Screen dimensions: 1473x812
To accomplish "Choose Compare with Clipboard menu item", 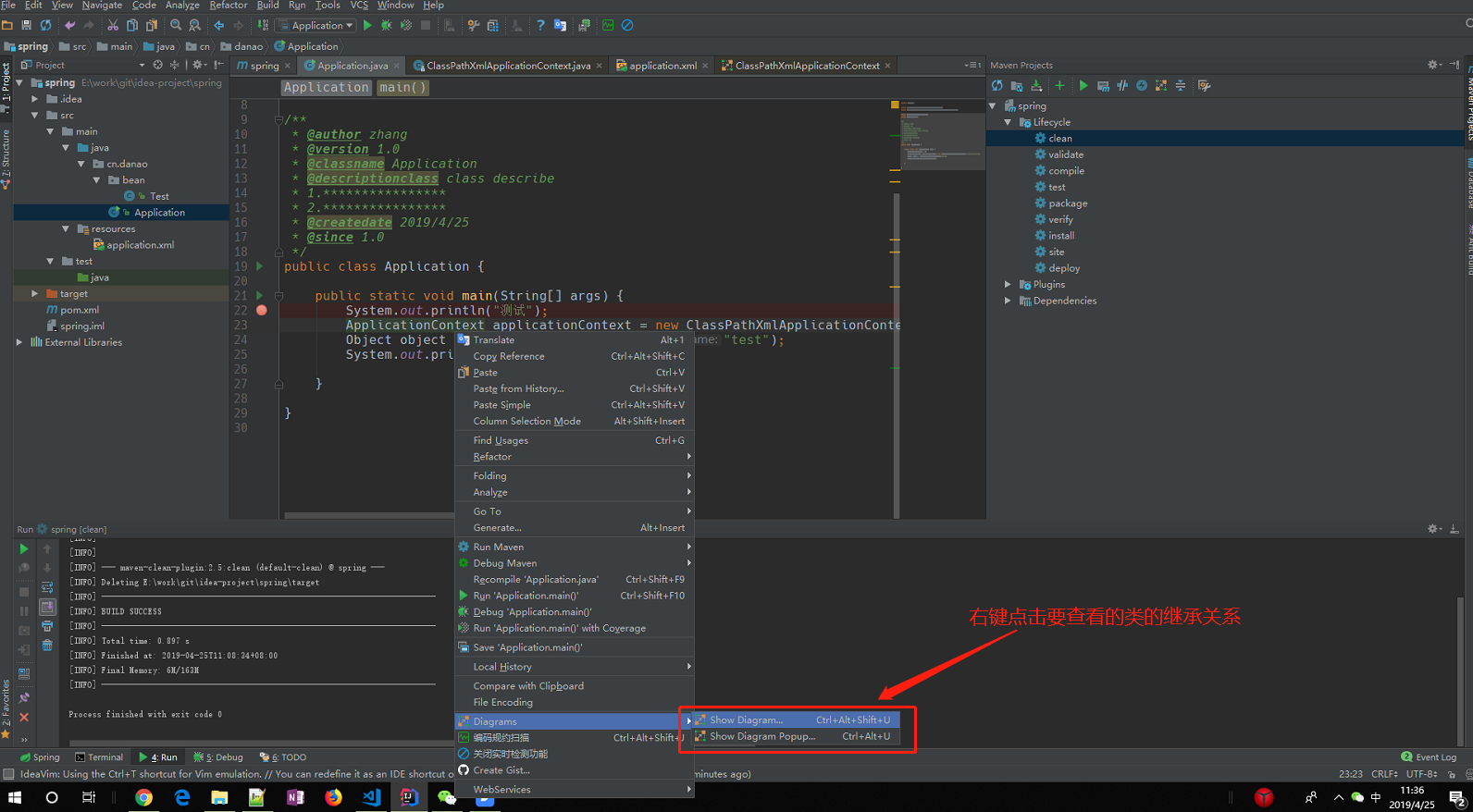I will pos(574,686).
